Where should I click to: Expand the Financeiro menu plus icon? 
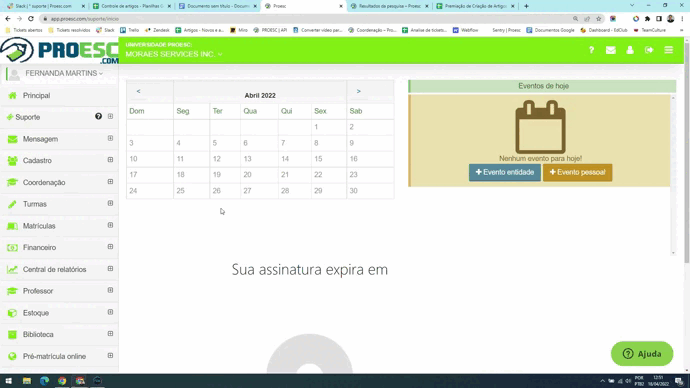point(110,247)
